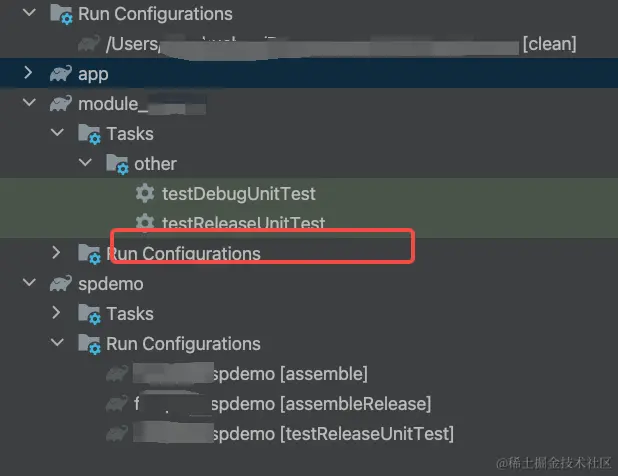
Task: Click the elephant icon beside spdemo [assembleRelease]
Action: (117, 404)
